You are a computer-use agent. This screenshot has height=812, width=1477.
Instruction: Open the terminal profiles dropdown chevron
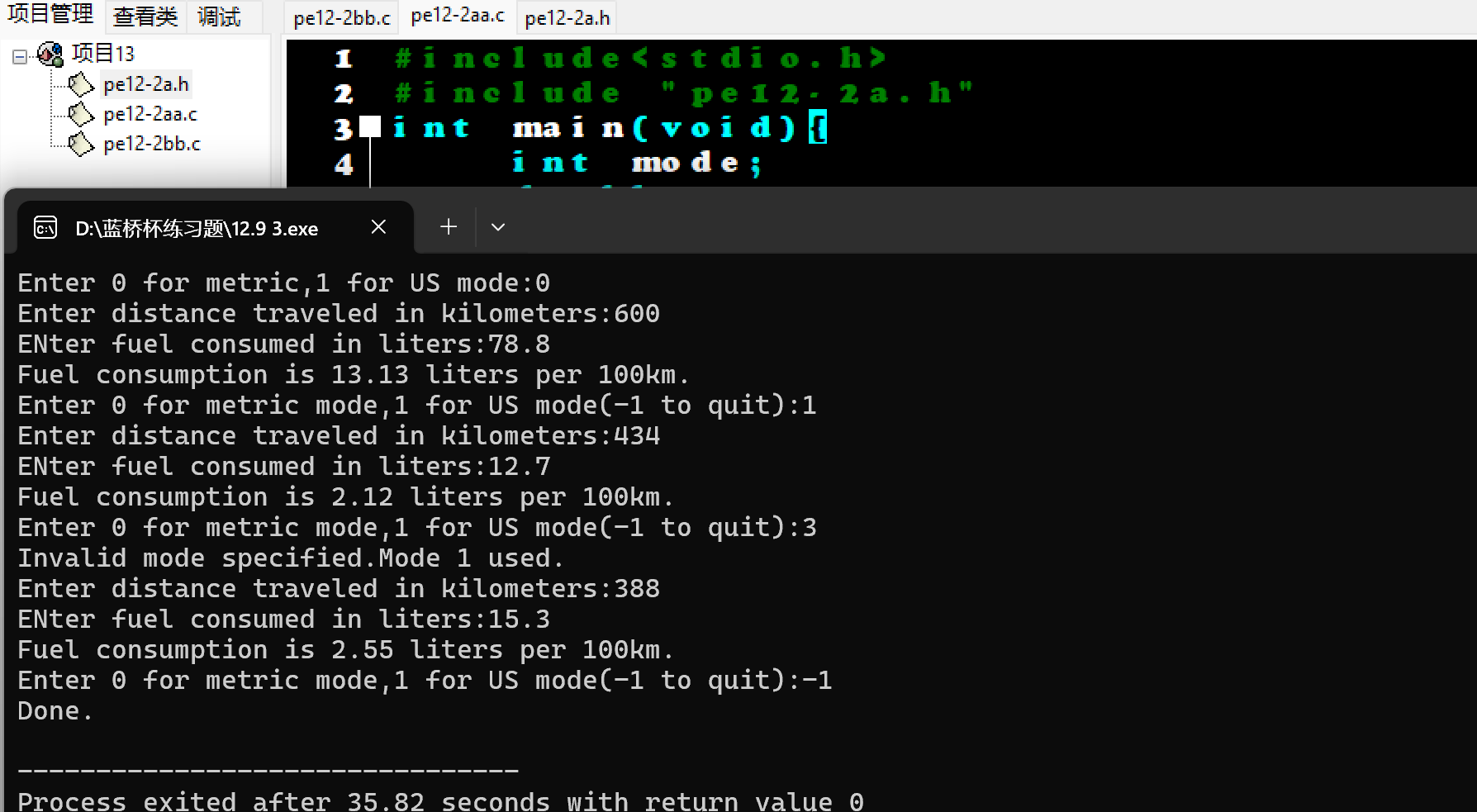(x=497, y=226)
